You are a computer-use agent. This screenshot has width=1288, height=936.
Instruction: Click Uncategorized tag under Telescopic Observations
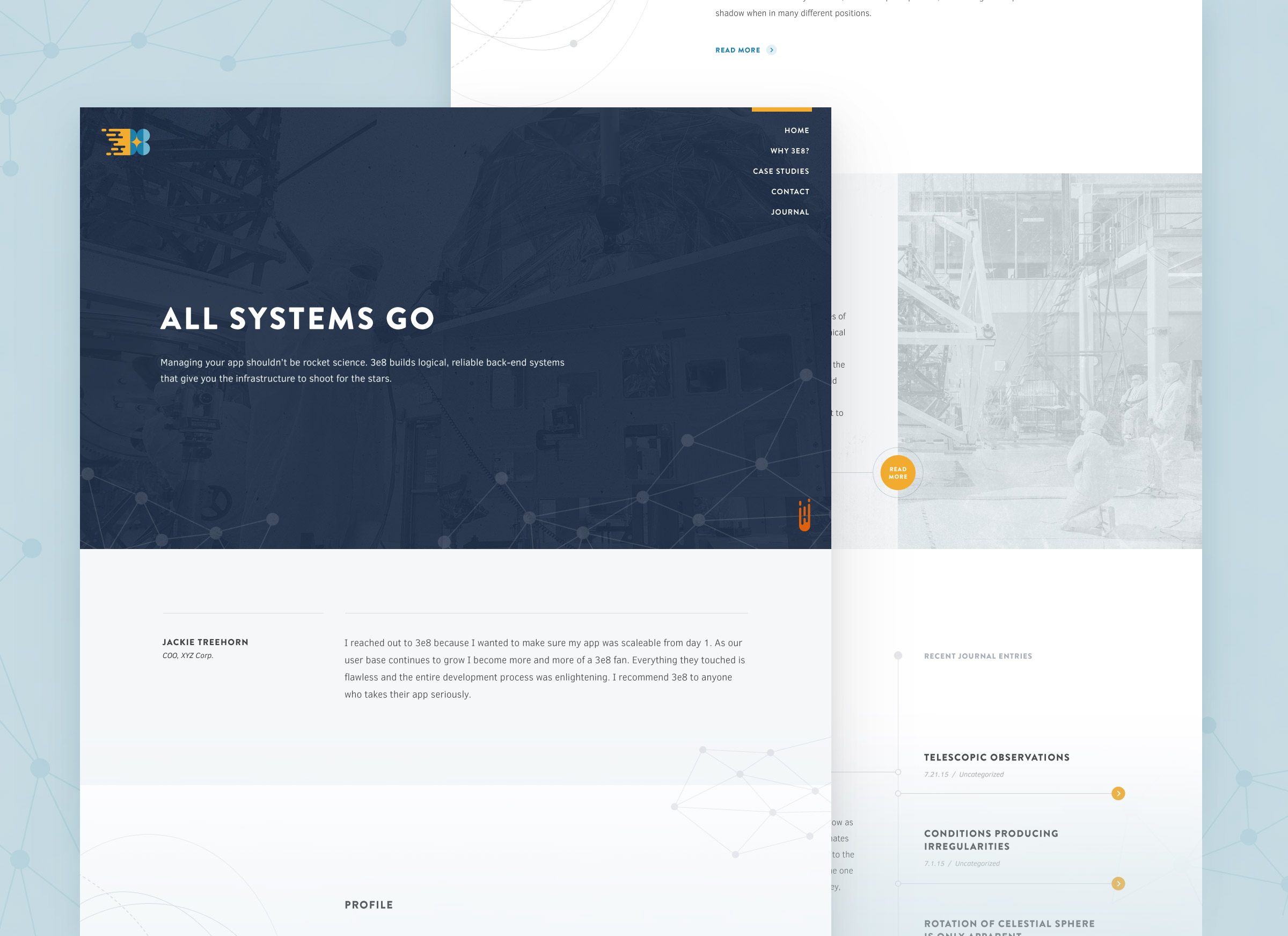coord(981,774)
